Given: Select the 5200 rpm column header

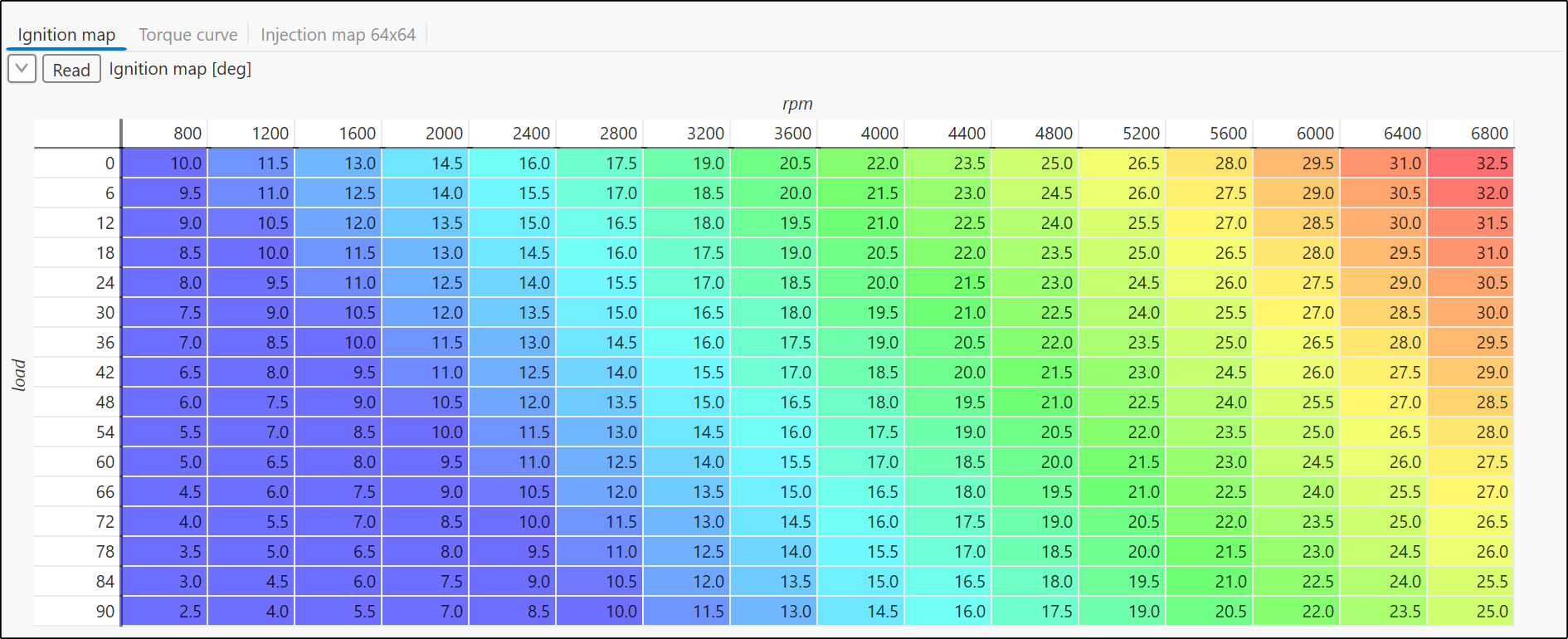Looking at the screenshot, I should (1122, 134).
